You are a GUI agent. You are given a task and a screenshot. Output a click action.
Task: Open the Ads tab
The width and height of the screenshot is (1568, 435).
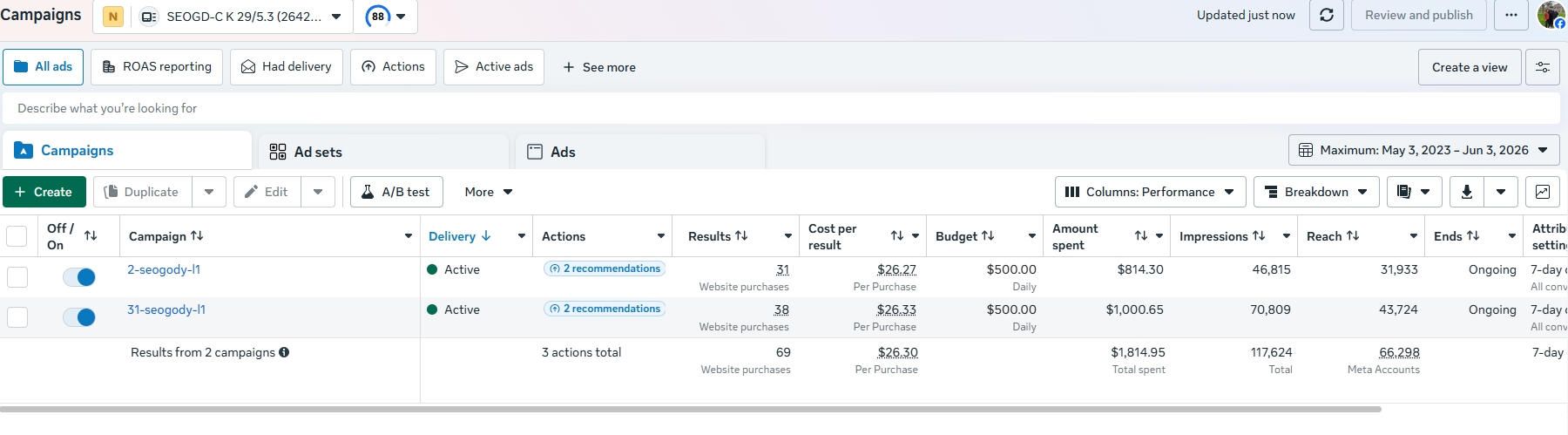640,152
